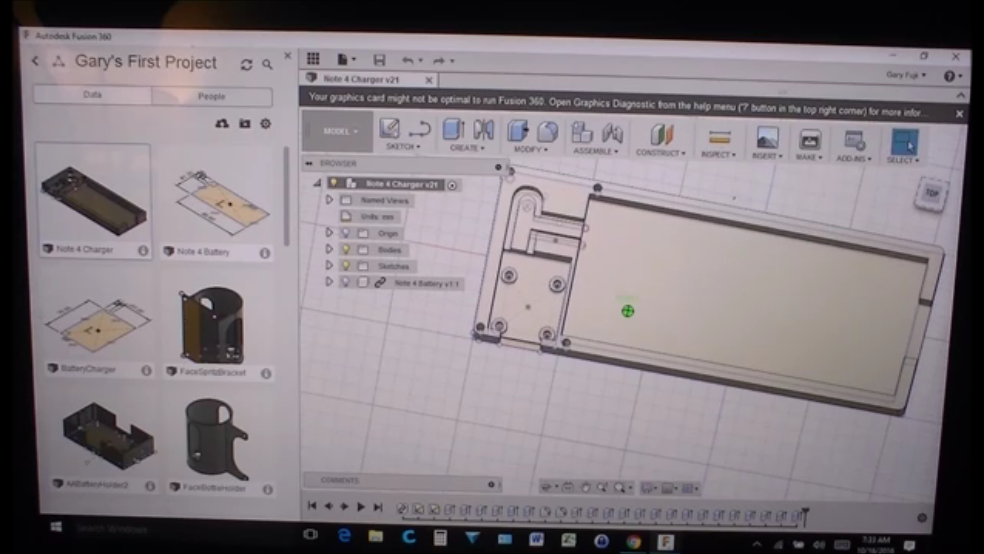Image resolution: width=984 pixels, height=554 pixels.
Task: Select the Stop Sketch arrow icon
Action: [419, 129]
